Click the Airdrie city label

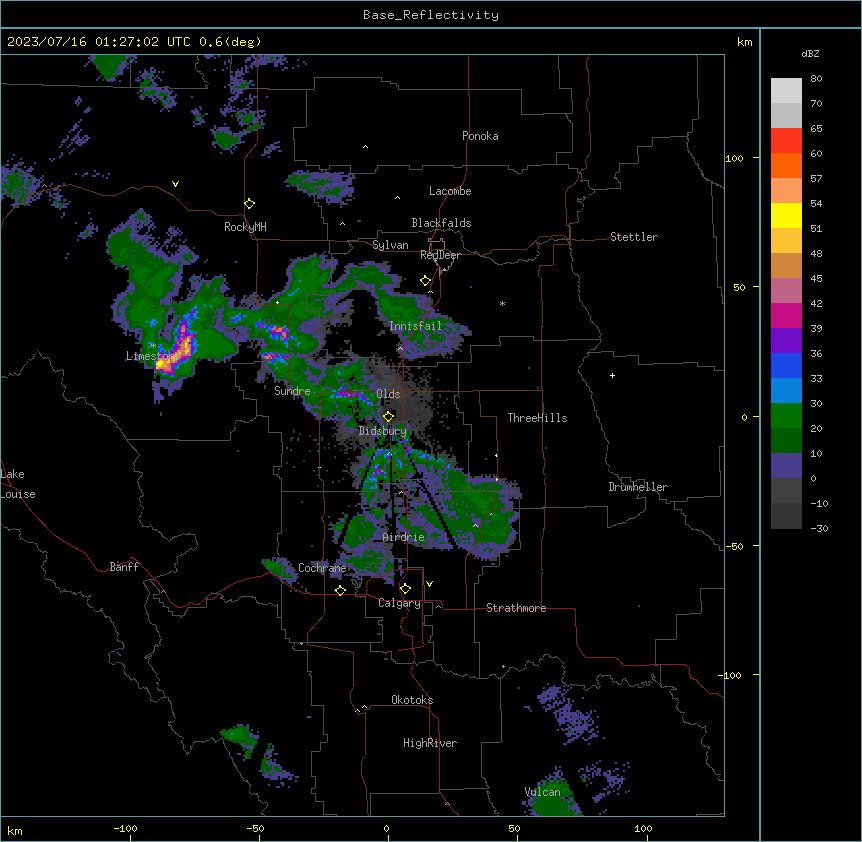click(403, 537)
